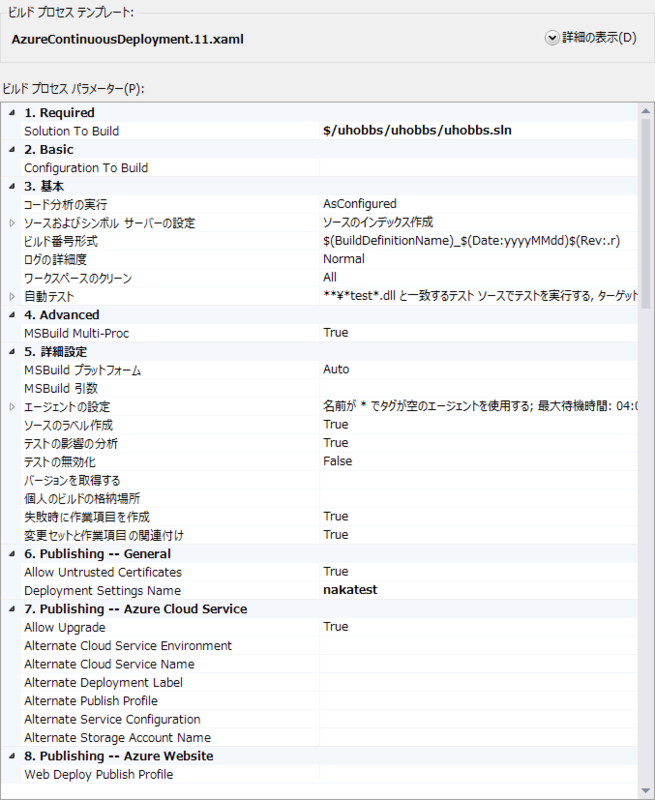Select the Deployment Settings Name label
Viewport: 655px width, 800px height.
[x=103, y=590]
